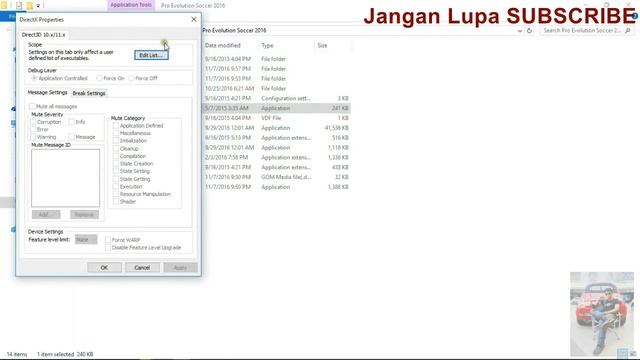
Task: Close the DirectX Properties dialog
Action: point(194,19)
